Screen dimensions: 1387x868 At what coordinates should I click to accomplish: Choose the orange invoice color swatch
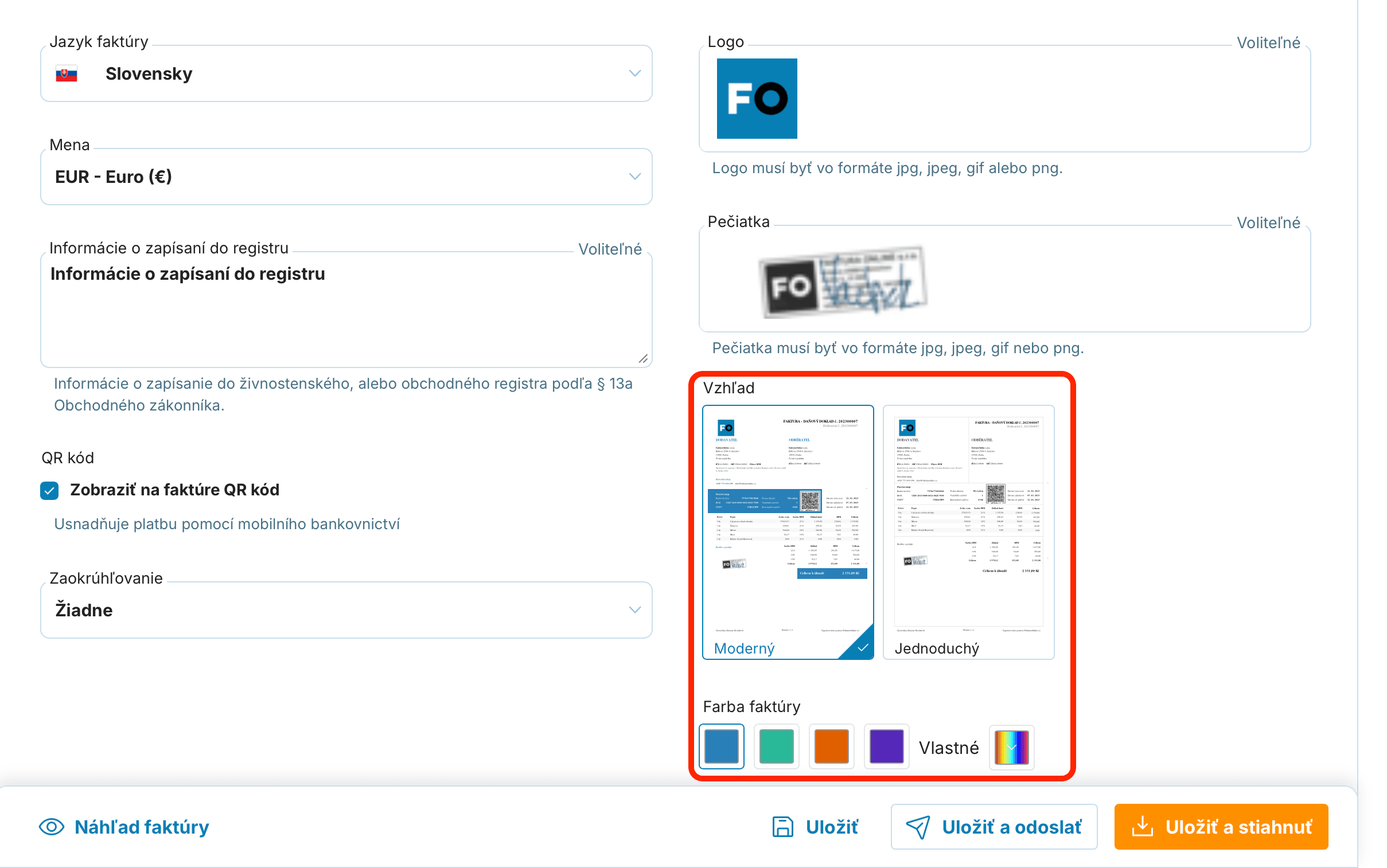pyautogui.click(x=832, y=746)
